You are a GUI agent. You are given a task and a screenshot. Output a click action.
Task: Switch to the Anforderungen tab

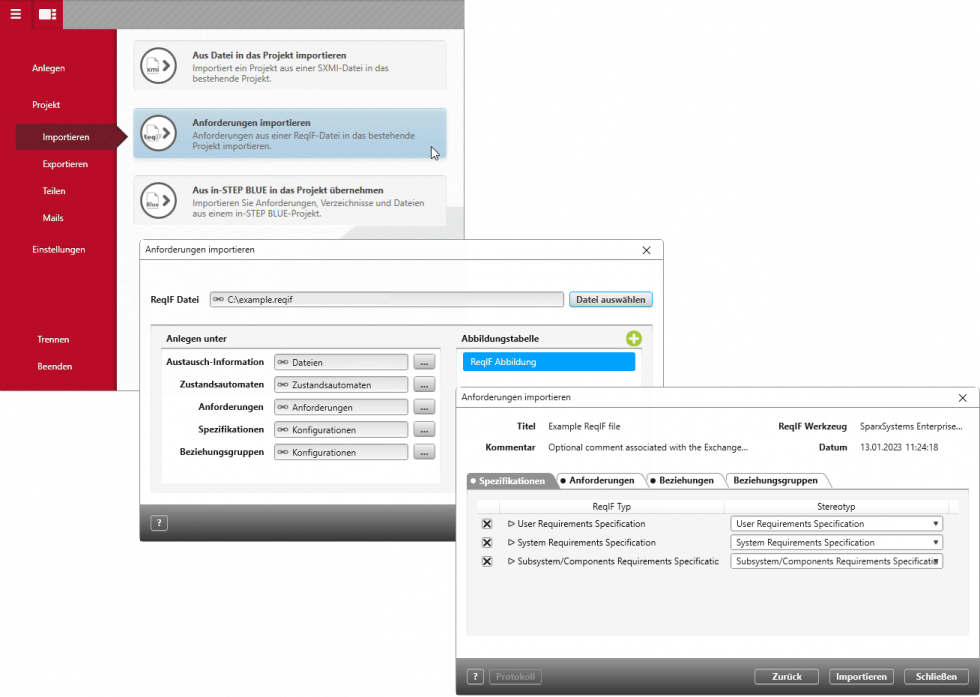600,480
